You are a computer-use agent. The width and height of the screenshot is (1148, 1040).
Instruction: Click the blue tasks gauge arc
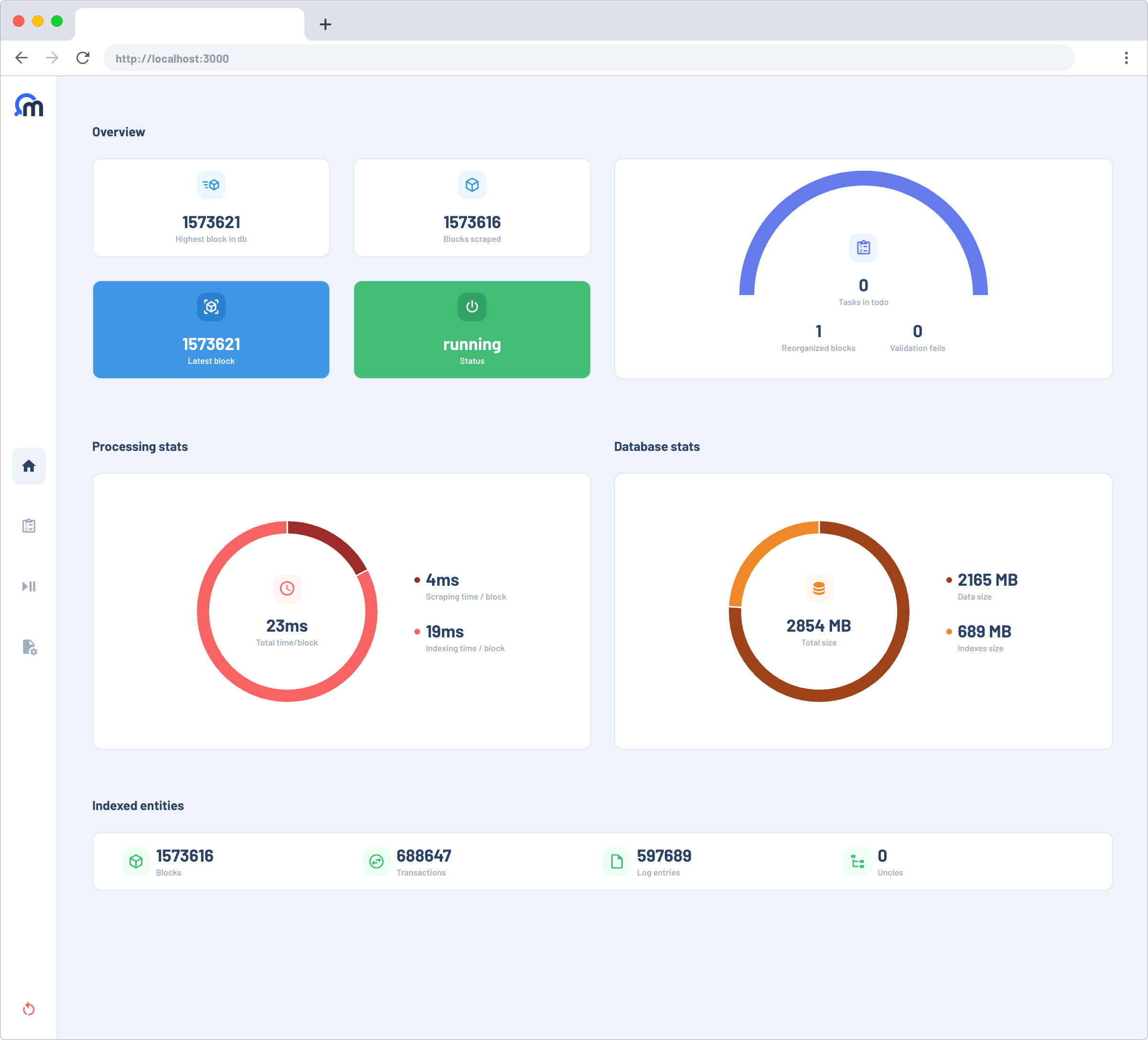[x=863, y=178]
